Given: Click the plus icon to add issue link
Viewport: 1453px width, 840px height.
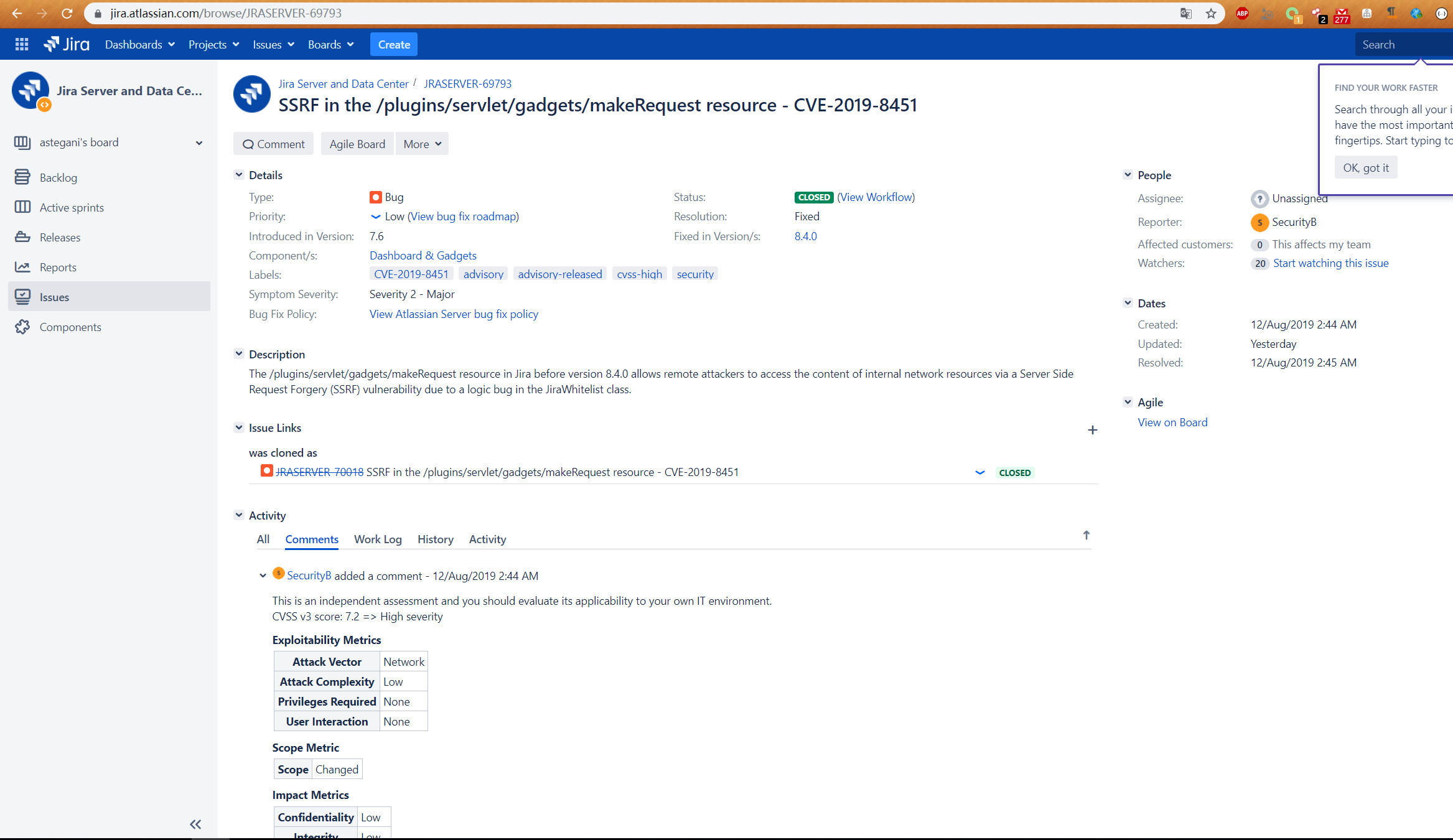Looking at the screenshot, I should (x=1092, y=430).
